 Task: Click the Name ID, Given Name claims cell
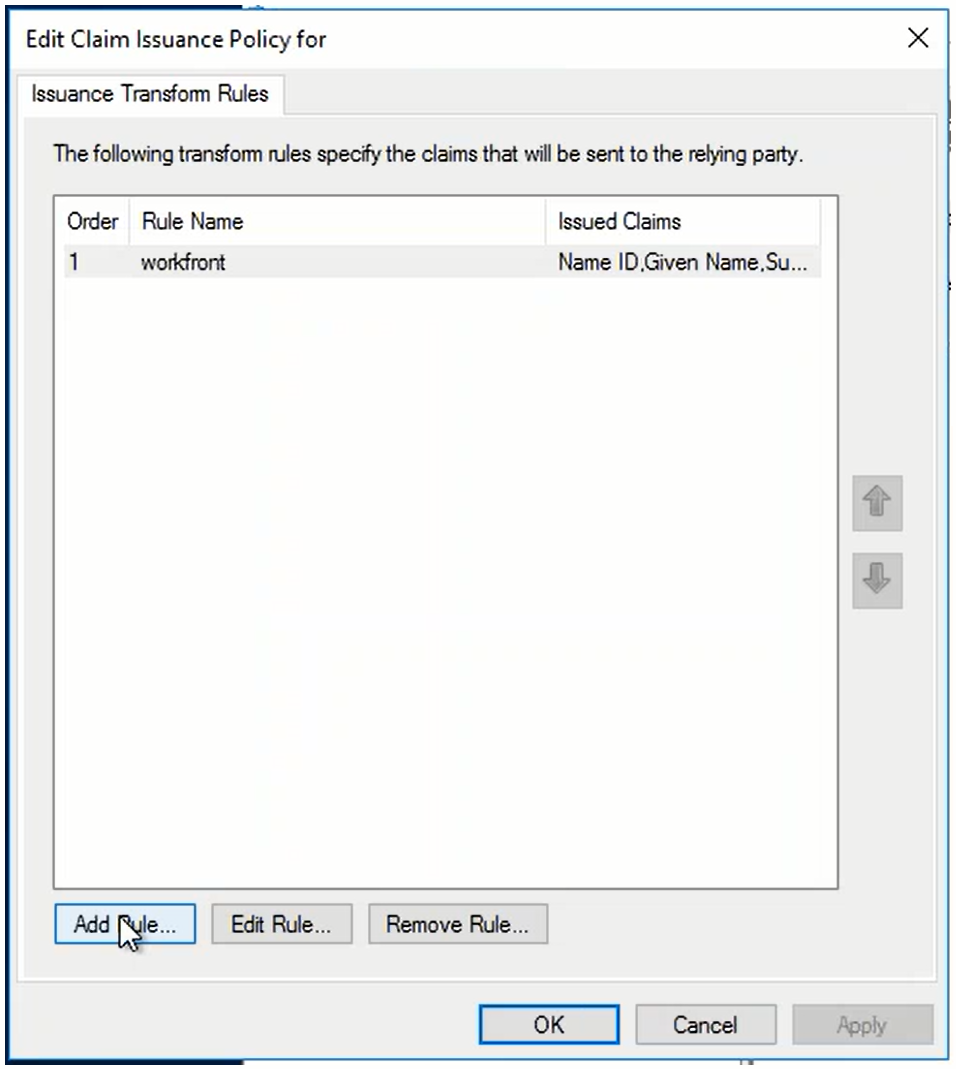click(680, 263)
